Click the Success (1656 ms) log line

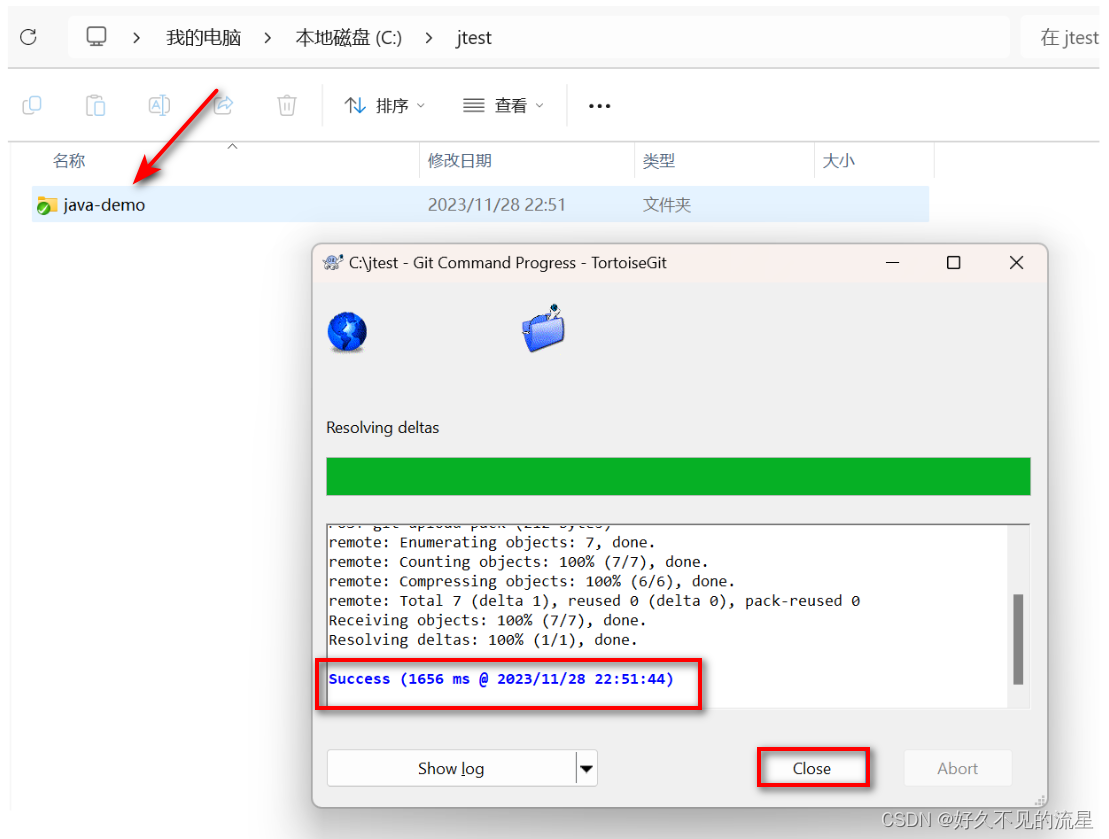(501, 679)
